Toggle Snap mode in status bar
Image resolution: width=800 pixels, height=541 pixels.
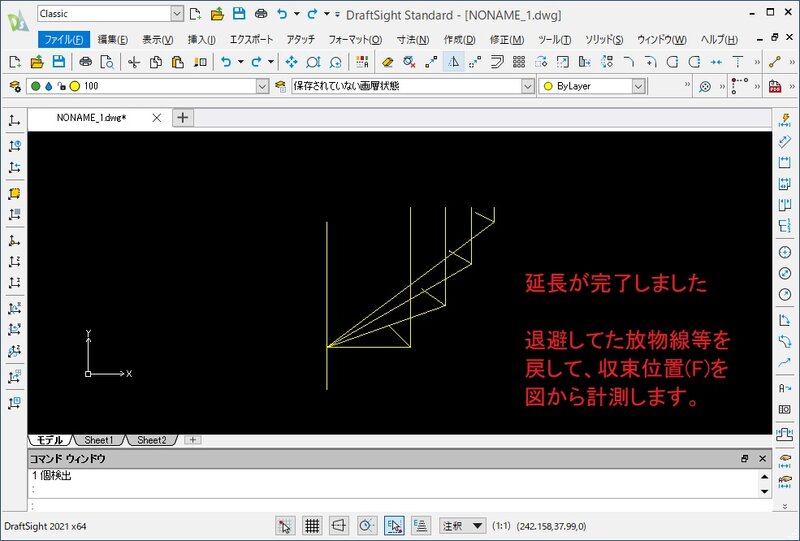tap(285, 526)
